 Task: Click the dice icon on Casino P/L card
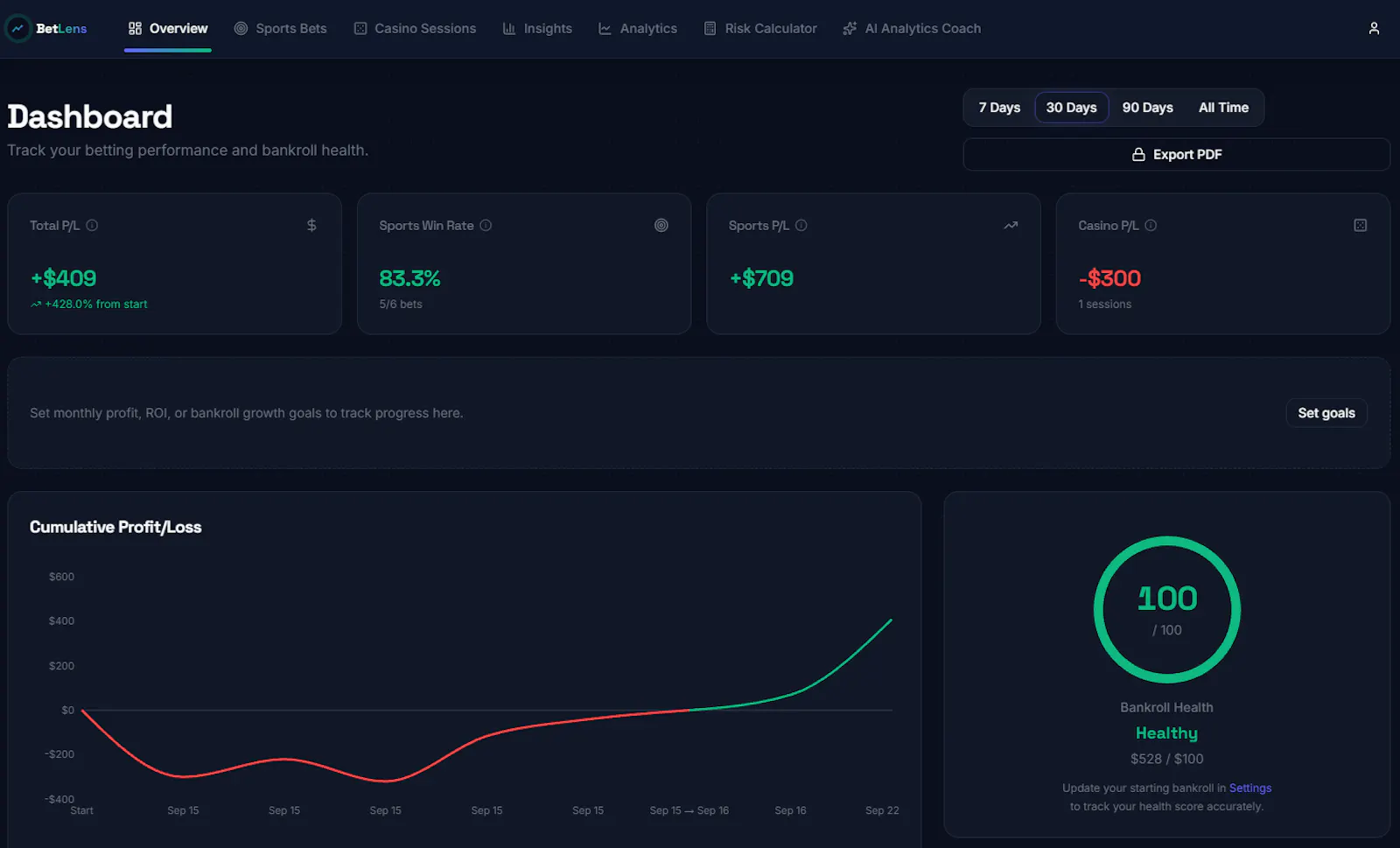point(1361,225)
